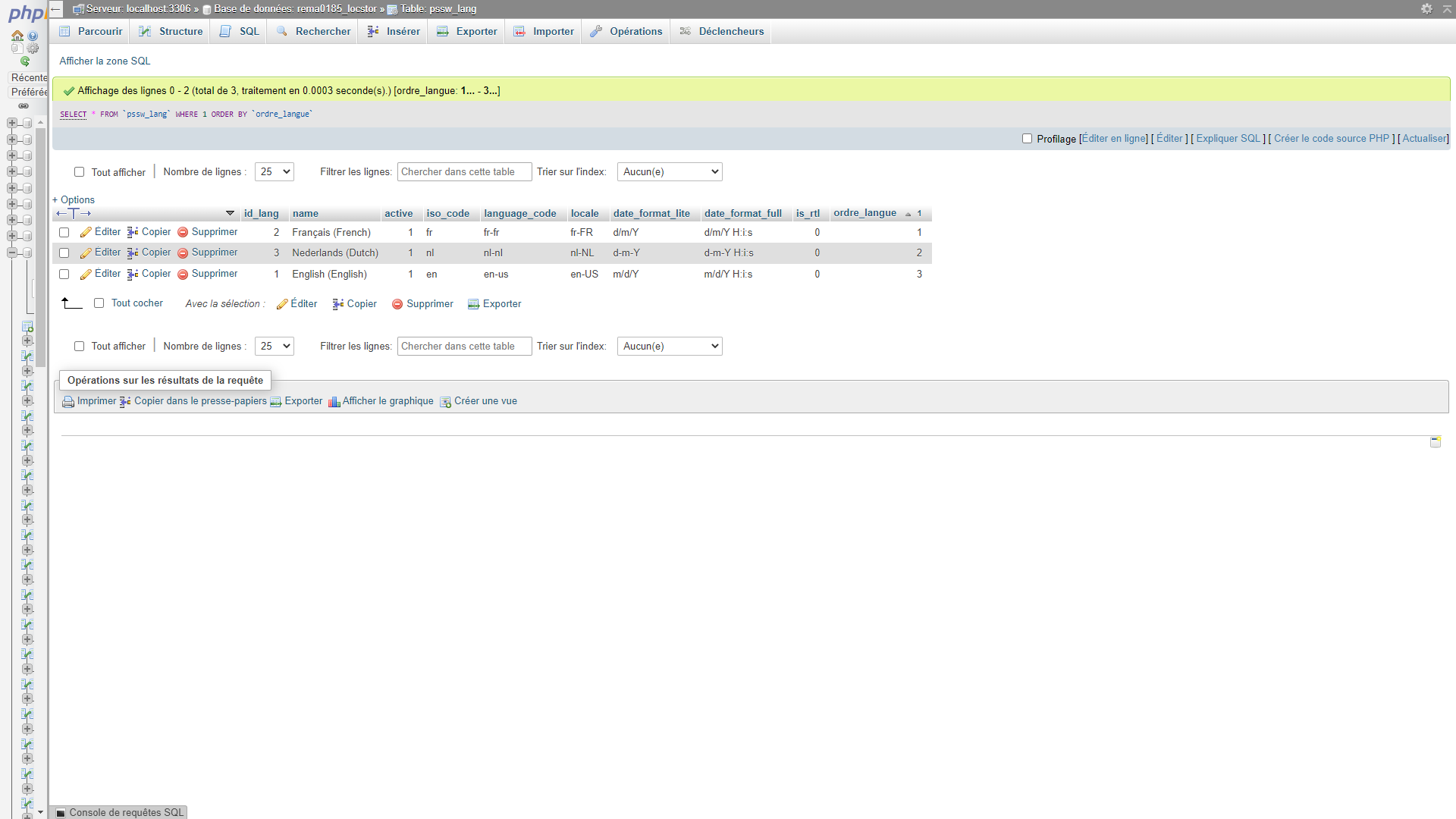The image size is (1456, 819).
Task: Click the Expliquer SQL link
Action: (x=1228, y=139)
